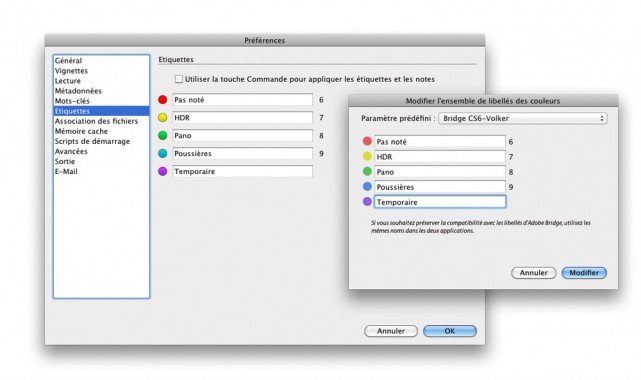Click shortcut number 9 in Modifier dialog

click(511, 188)
